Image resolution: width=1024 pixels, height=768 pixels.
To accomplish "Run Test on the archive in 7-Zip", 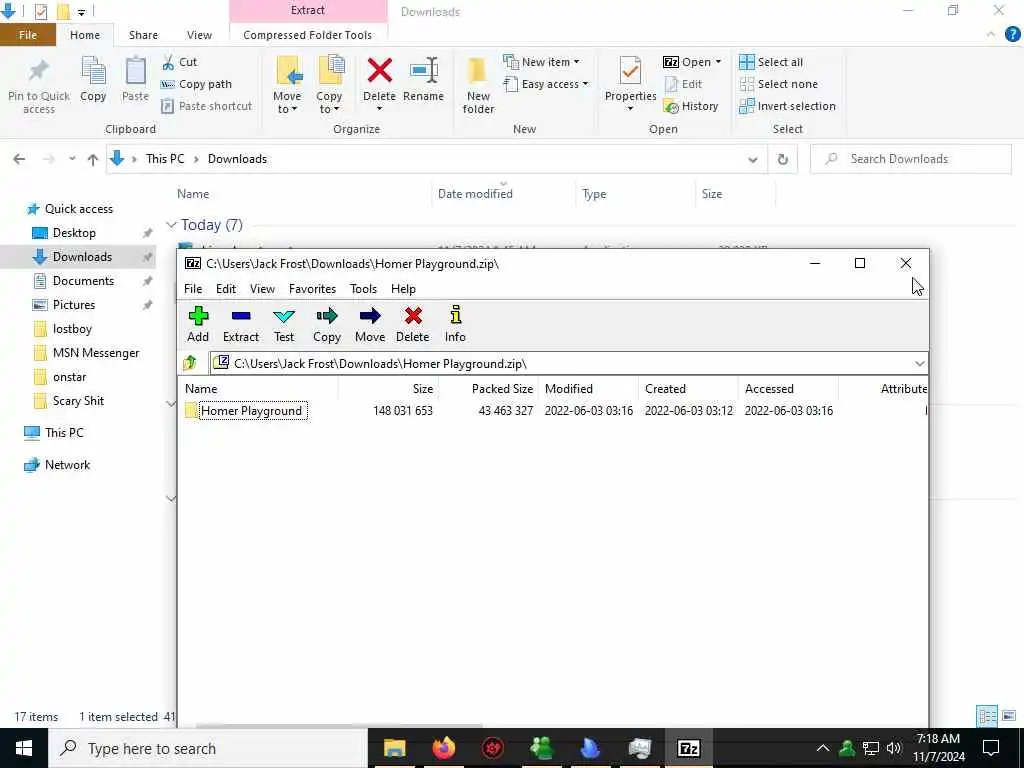I will 284,325.
